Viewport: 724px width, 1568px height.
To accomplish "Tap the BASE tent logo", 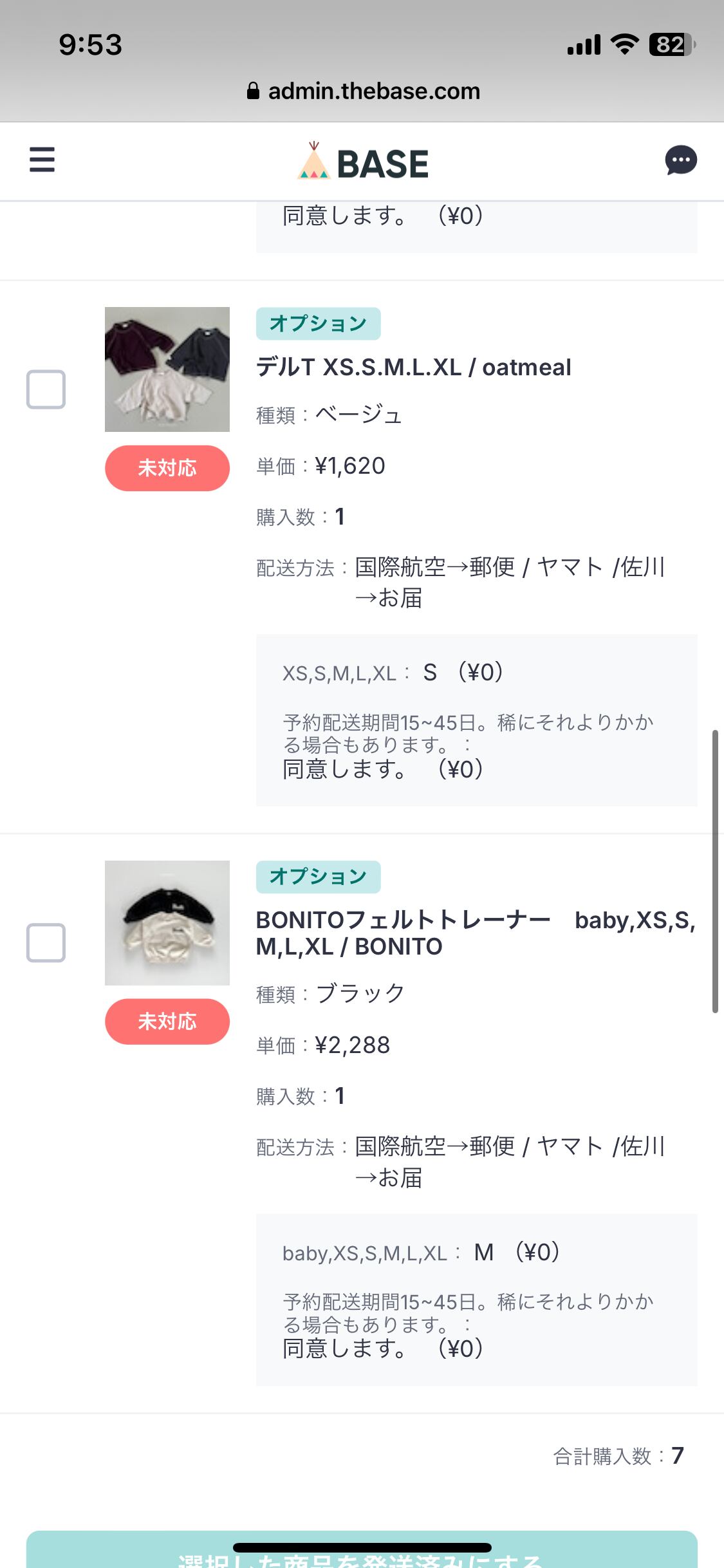I will click(x=314, y=162).
